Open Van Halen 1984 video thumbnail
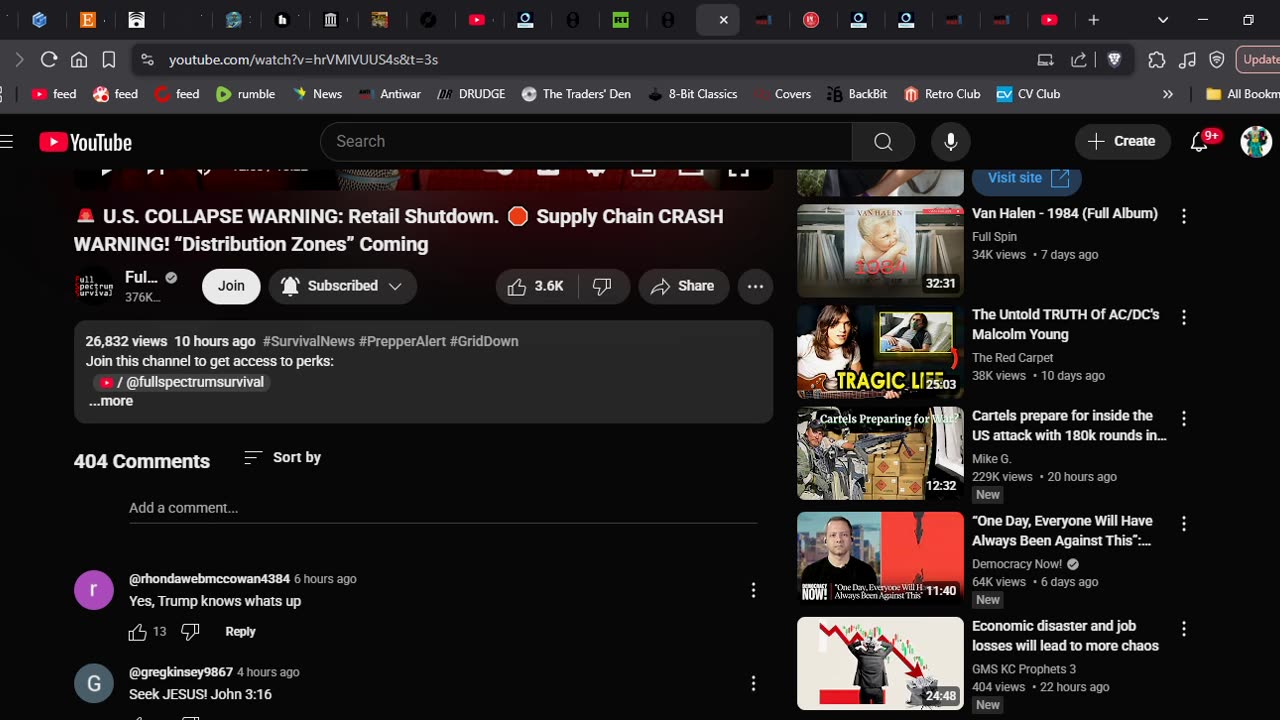Viewport: 1280px width, 720px height. pyautogui.click(x=880, y=251)
